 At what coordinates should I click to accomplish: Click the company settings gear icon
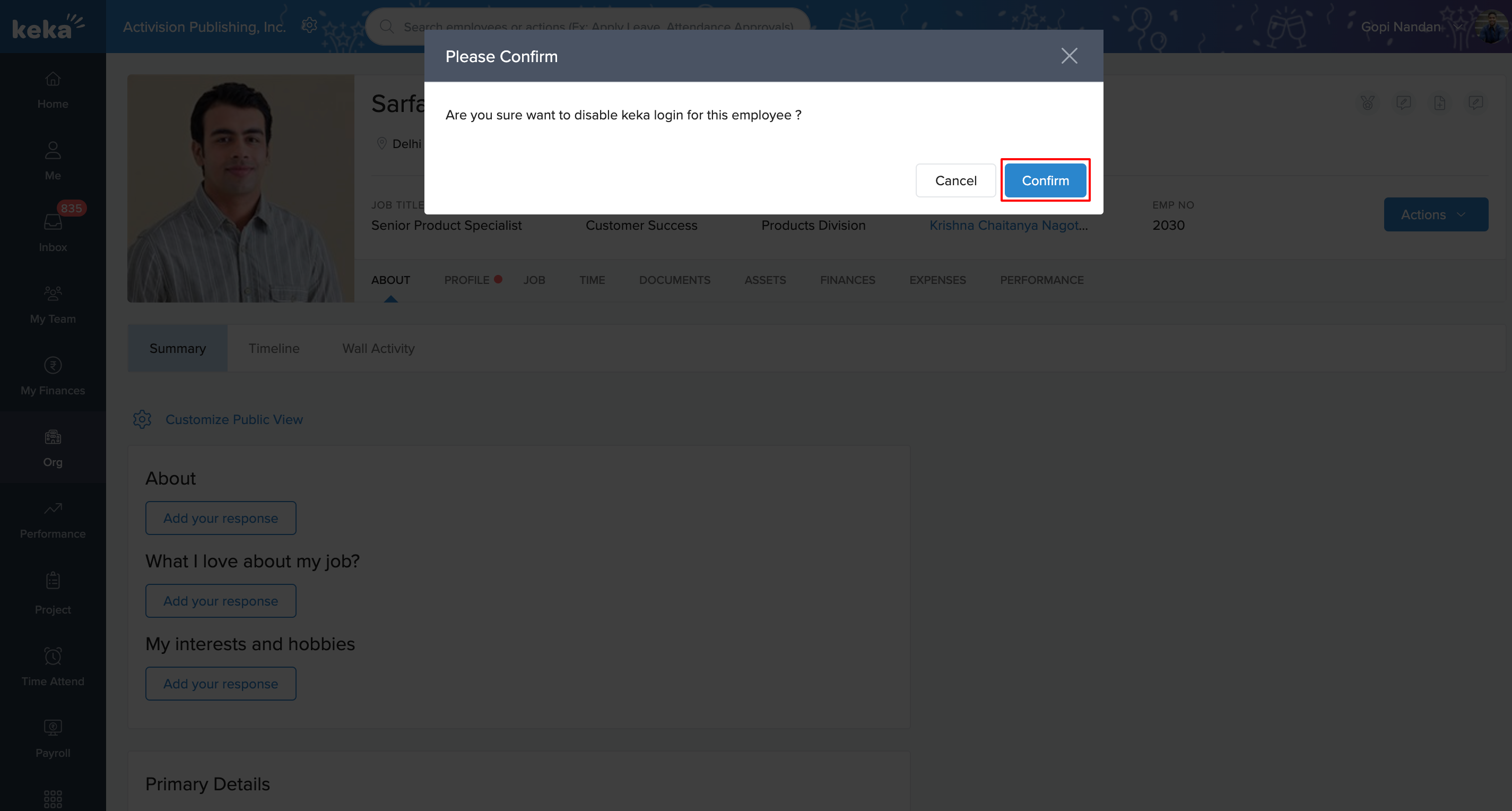click(x=309, y=25)
